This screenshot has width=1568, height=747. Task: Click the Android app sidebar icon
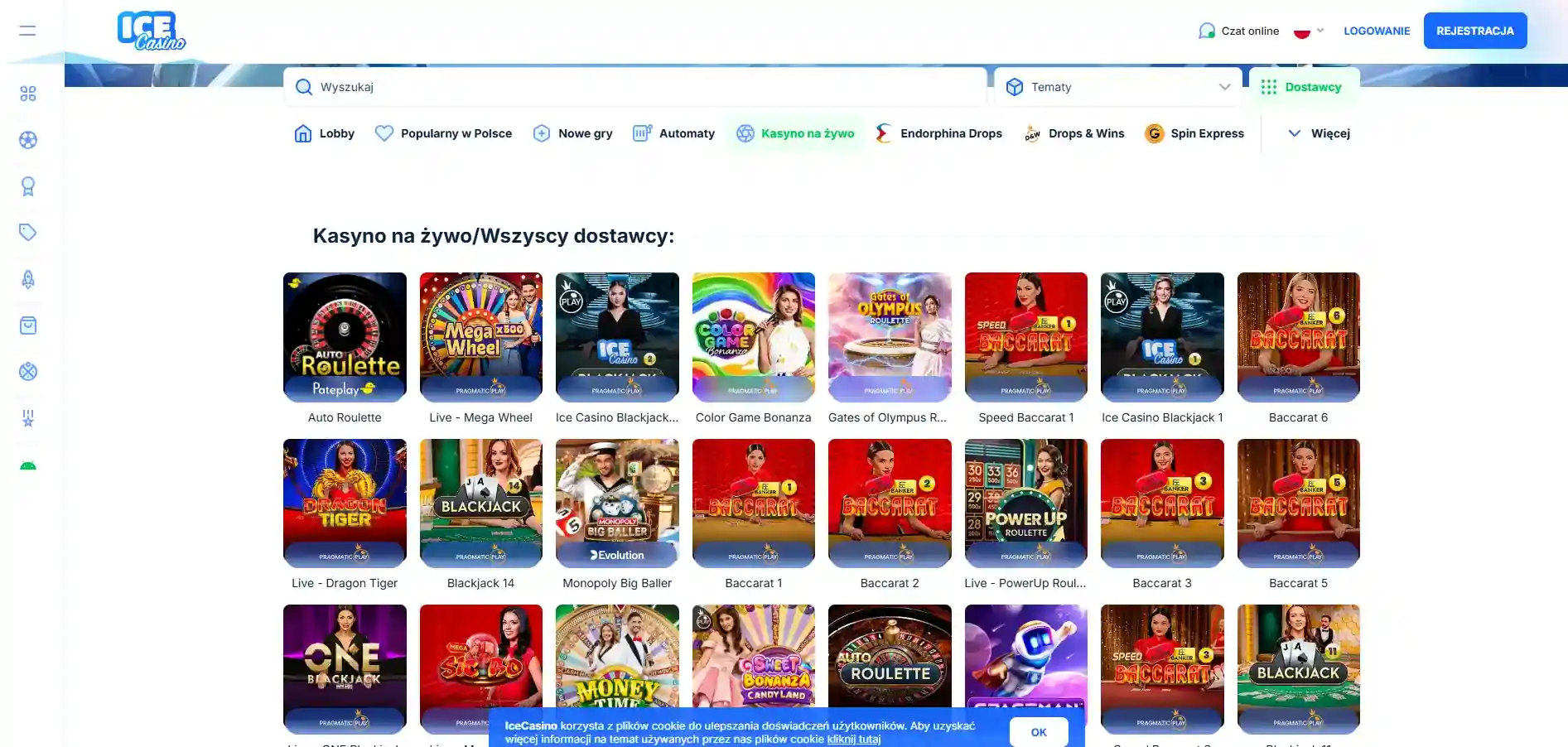point(28,465)
